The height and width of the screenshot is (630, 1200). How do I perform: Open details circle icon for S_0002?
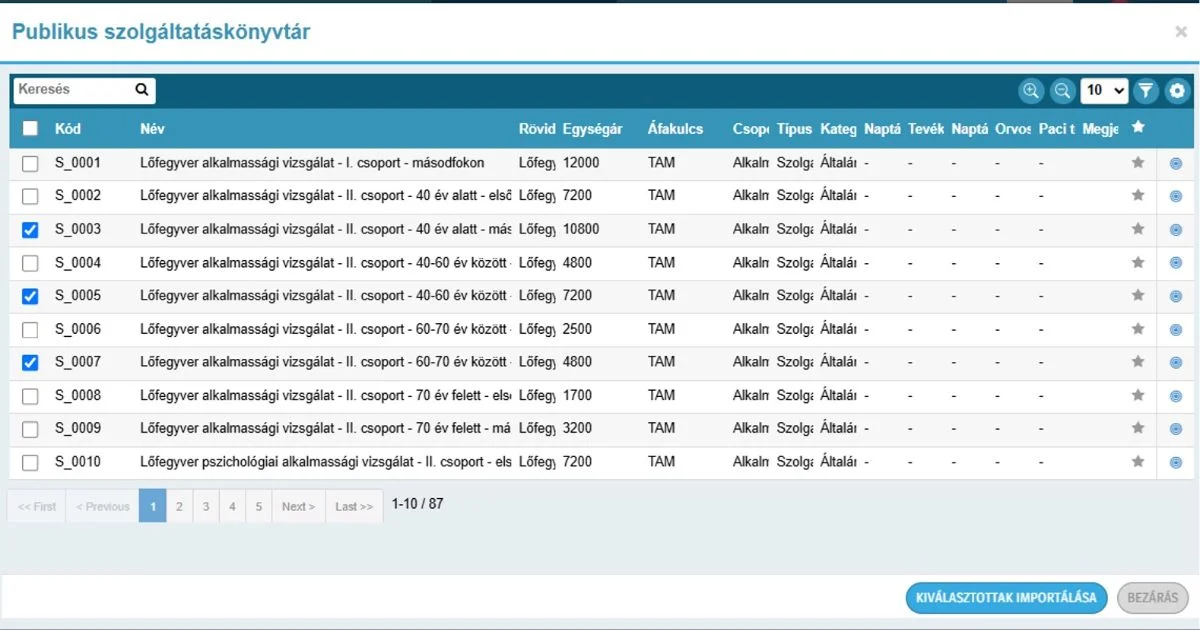coord(1176,196)
